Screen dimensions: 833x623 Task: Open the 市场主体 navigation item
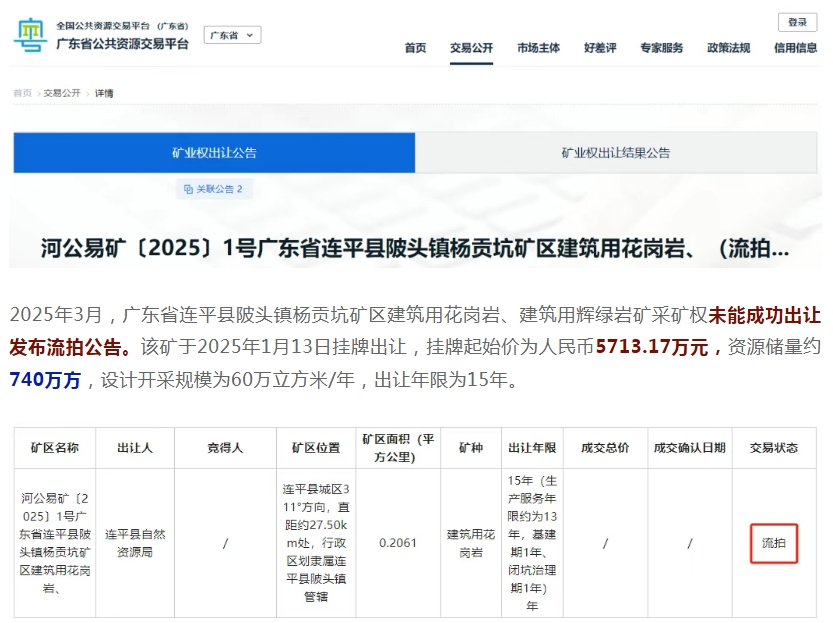pos(538,48)
